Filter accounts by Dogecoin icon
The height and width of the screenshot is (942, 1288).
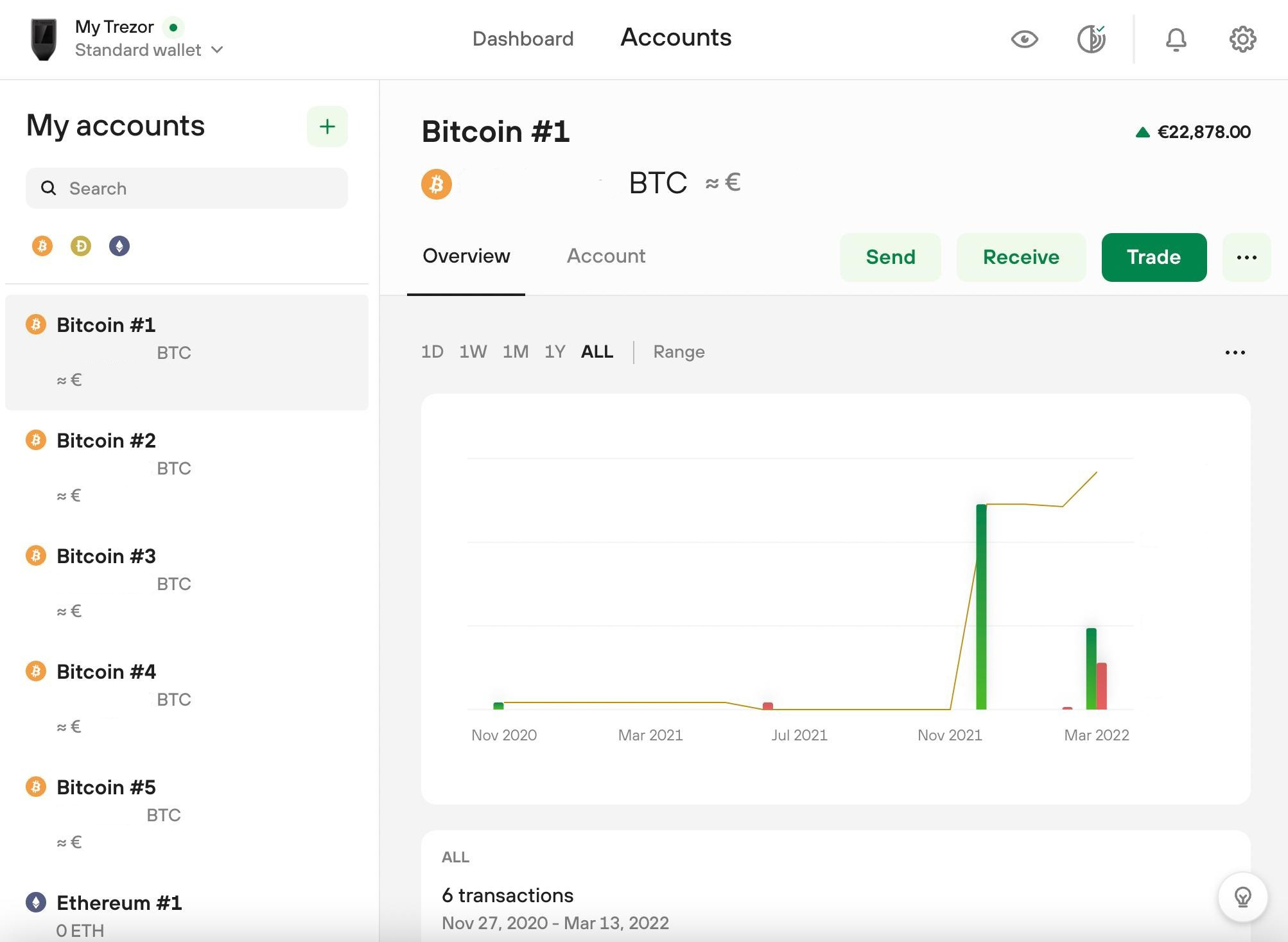coord(81,246)
